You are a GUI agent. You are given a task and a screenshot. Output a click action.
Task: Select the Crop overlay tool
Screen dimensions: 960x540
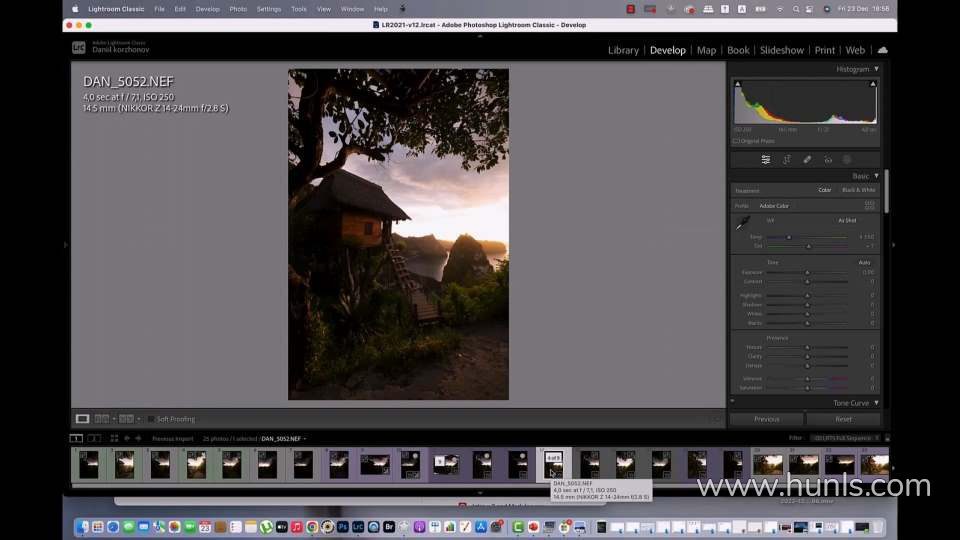click(x=787, y=160)
